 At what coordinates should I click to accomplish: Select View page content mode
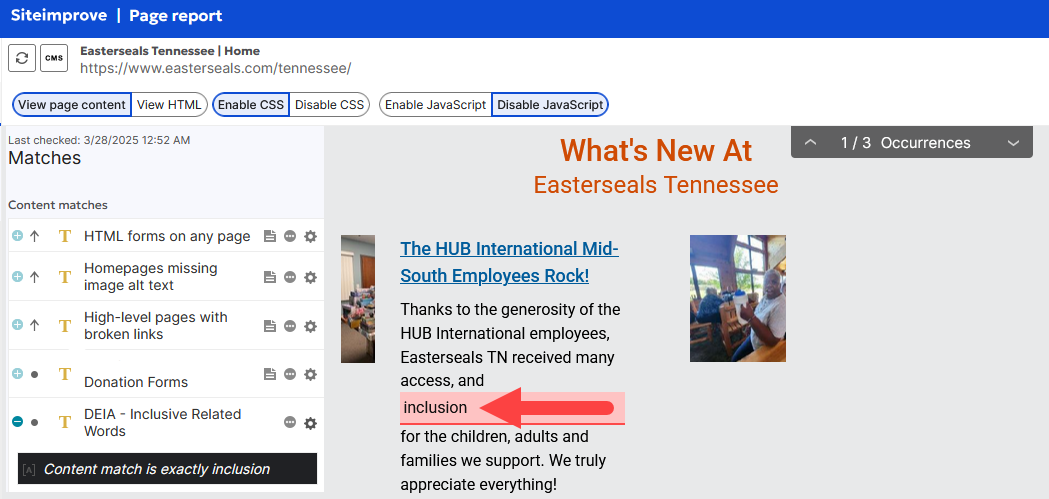tap(72, 104)
